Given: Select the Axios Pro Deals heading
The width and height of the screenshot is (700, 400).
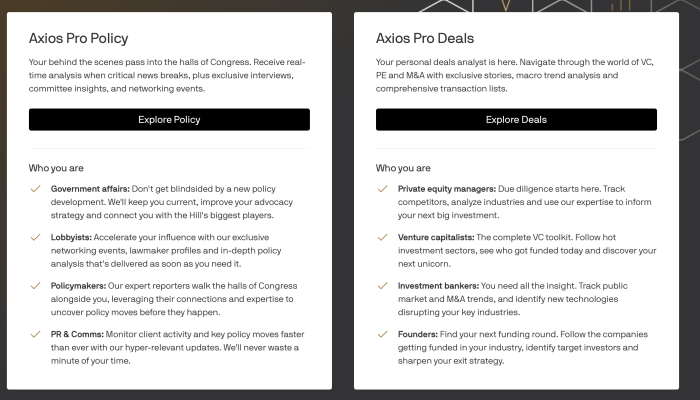Looking at the screenshot, I should pyautogui.click(x=425, y=38).
